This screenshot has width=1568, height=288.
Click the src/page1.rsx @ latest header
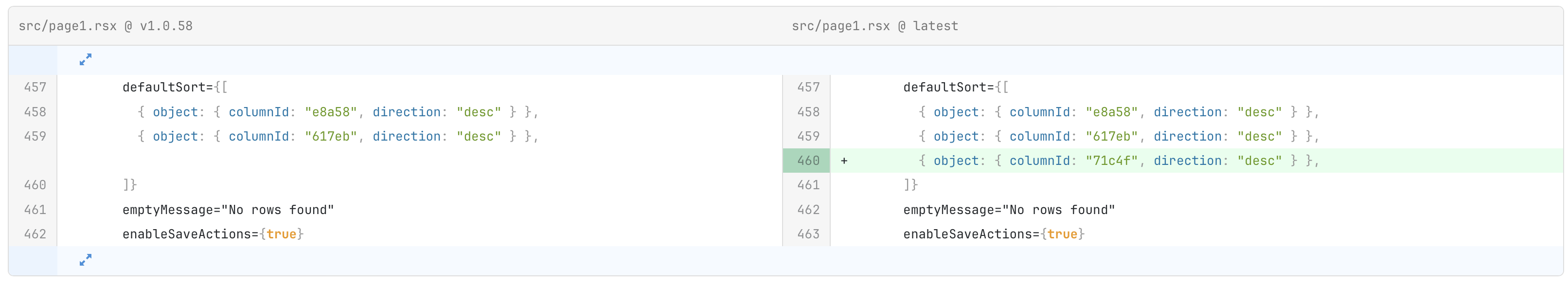[x=874, y=26]
